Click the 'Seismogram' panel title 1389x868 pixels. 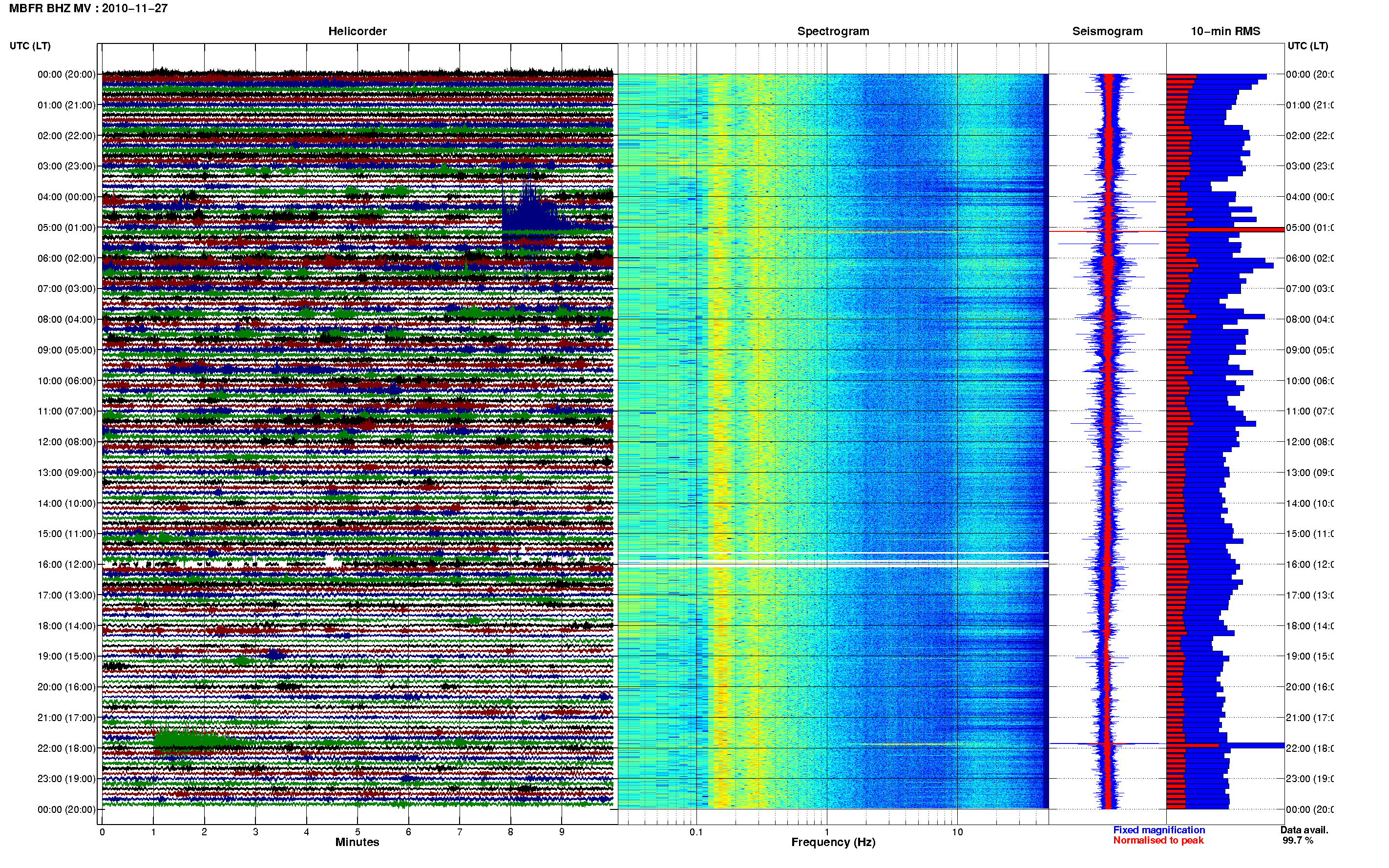click(1107, 31)
